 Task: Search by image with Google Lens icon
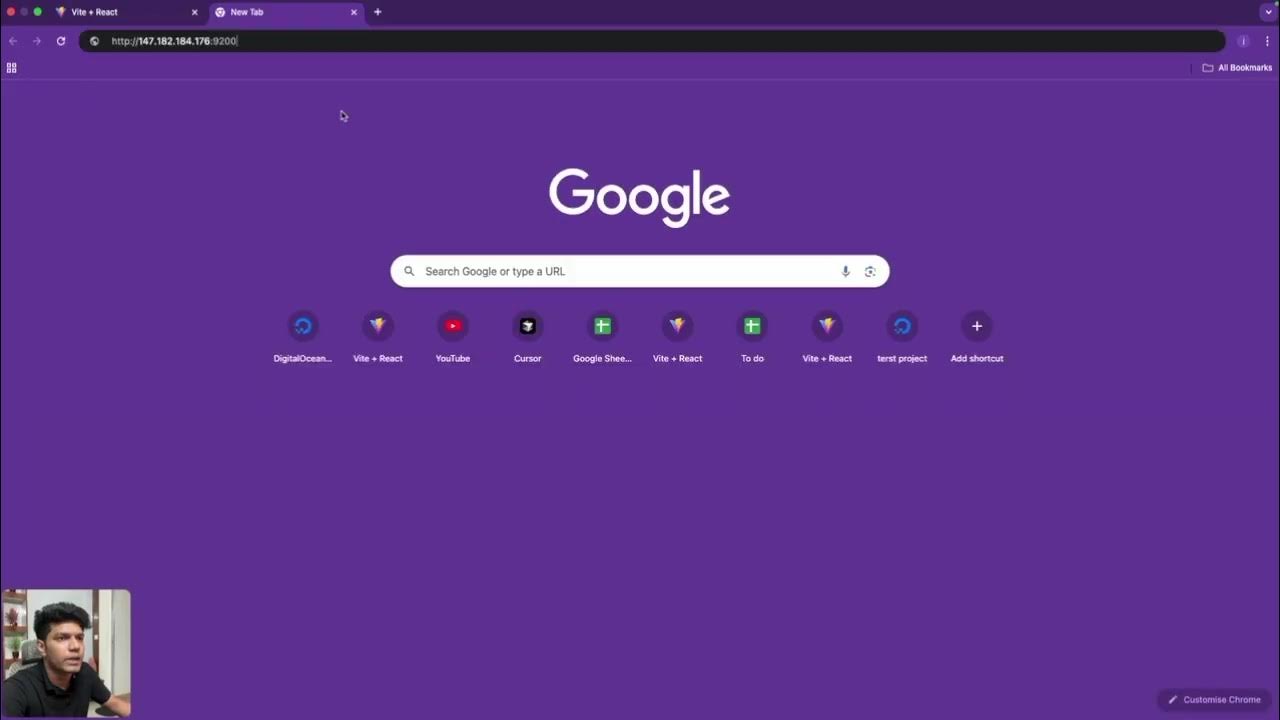[870, 271]
